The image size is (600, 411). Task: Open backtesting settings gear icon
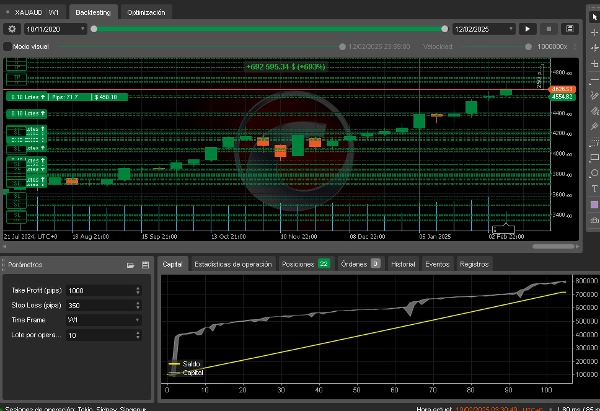pyautogui.click(x=12, y=29)
